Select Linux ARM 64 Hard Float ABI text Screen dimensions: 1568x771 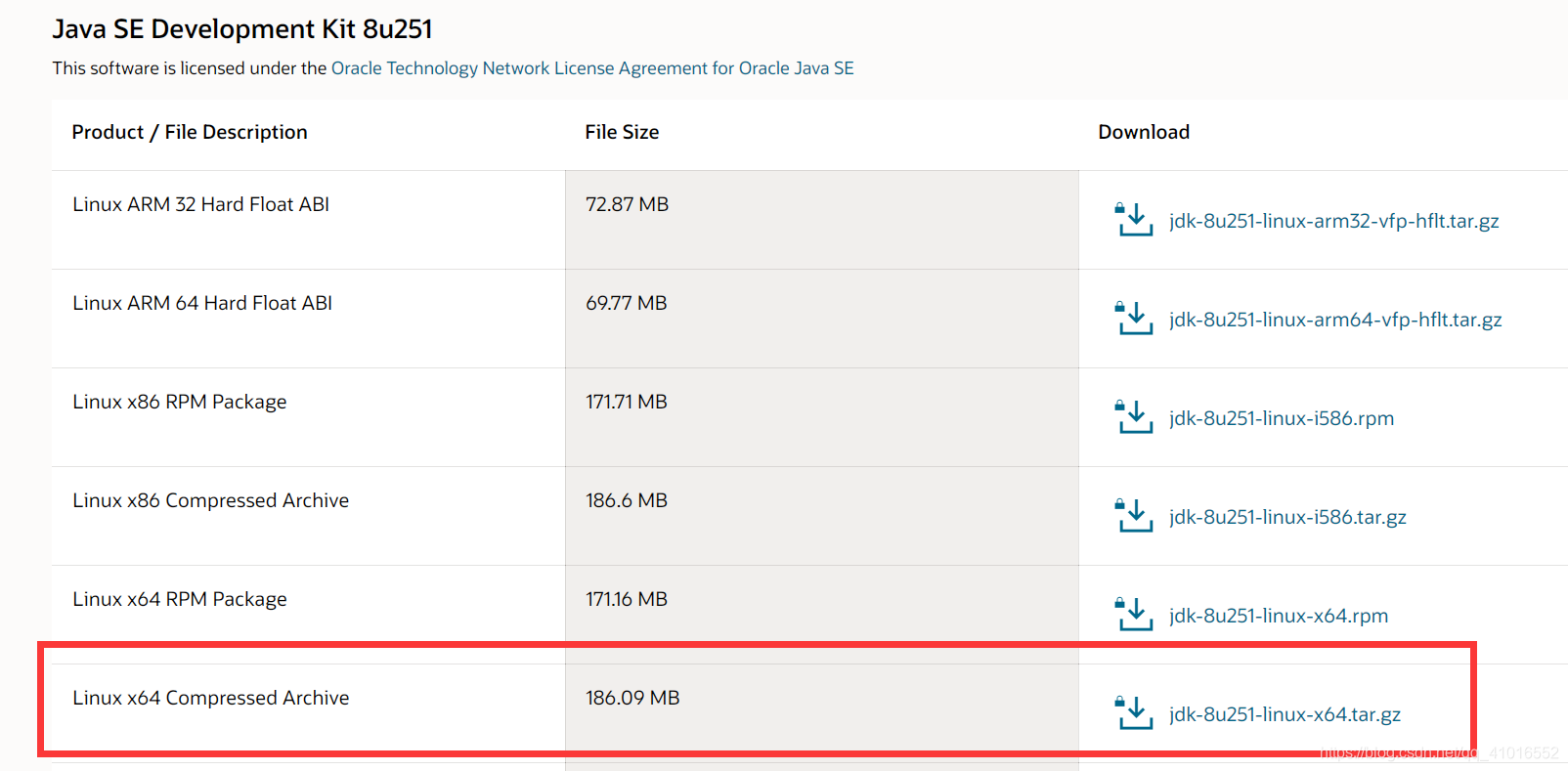point(202,303)
